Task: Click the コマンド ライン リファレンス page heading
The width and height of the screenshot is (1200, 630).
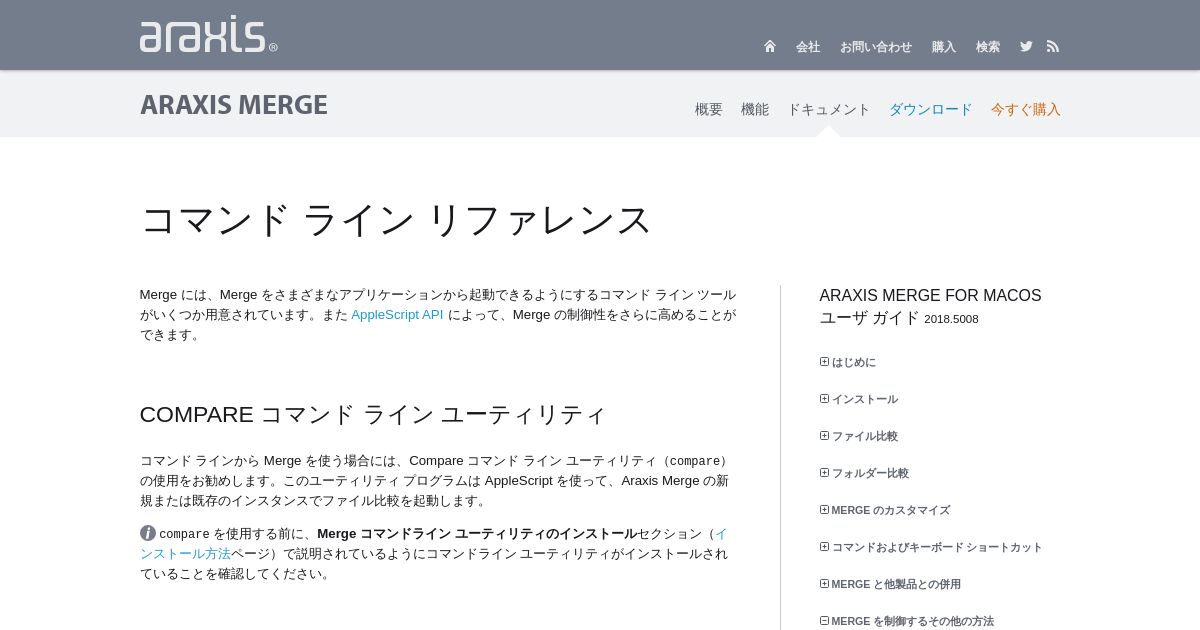Action: coord(396,219)
